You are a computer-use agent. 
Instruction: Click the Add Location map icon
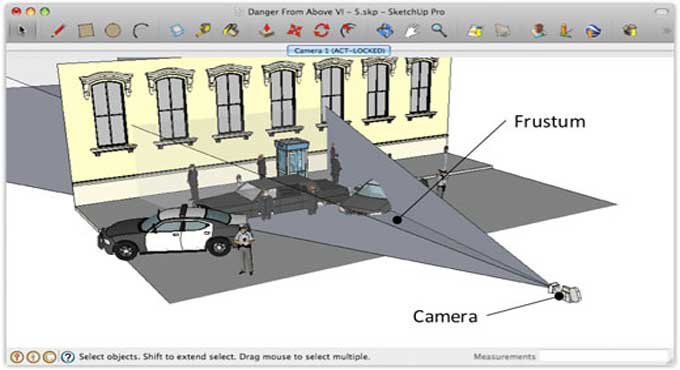tap(475, 31)
